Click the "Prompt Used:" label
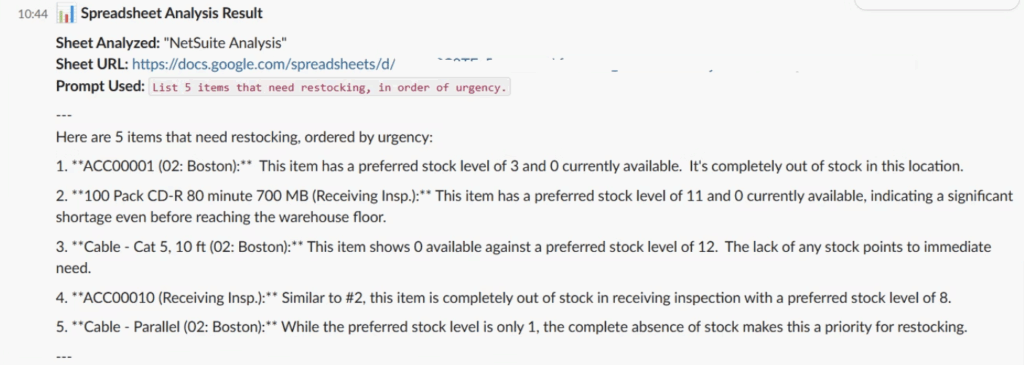This screenshot has height=365, width=1024. (100, 87)
